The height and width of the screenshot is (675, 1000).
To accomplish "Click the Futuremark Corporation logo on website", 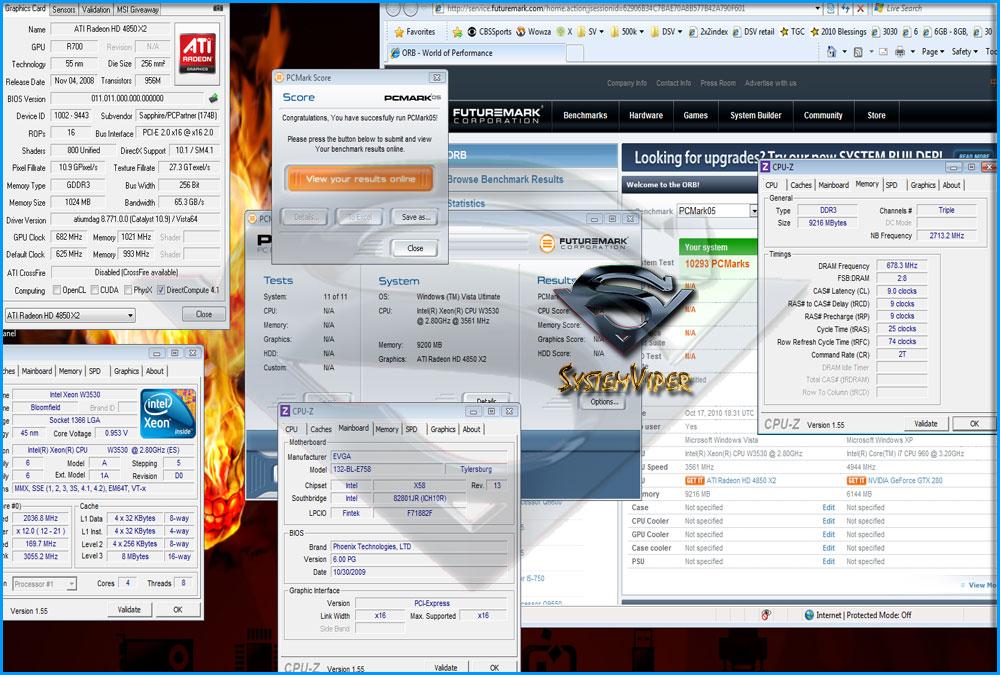I will tap(496, 115).
